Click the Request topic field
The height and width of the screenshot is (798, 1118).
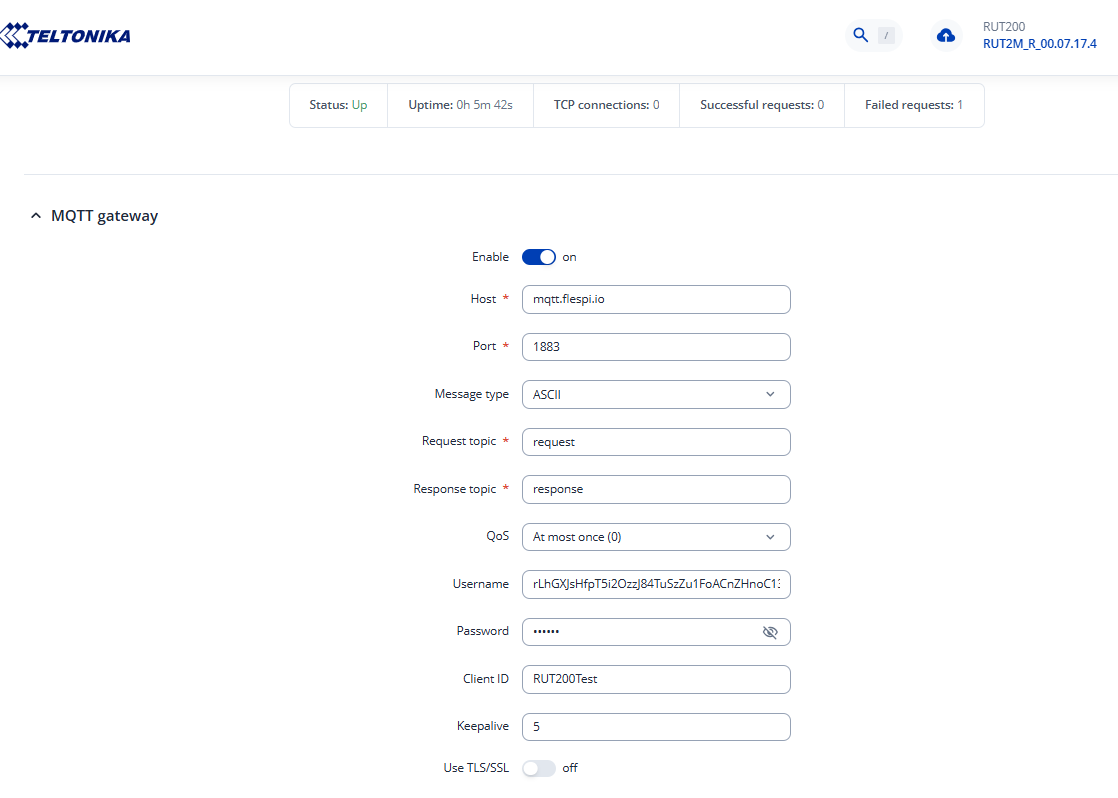[656, 442]
